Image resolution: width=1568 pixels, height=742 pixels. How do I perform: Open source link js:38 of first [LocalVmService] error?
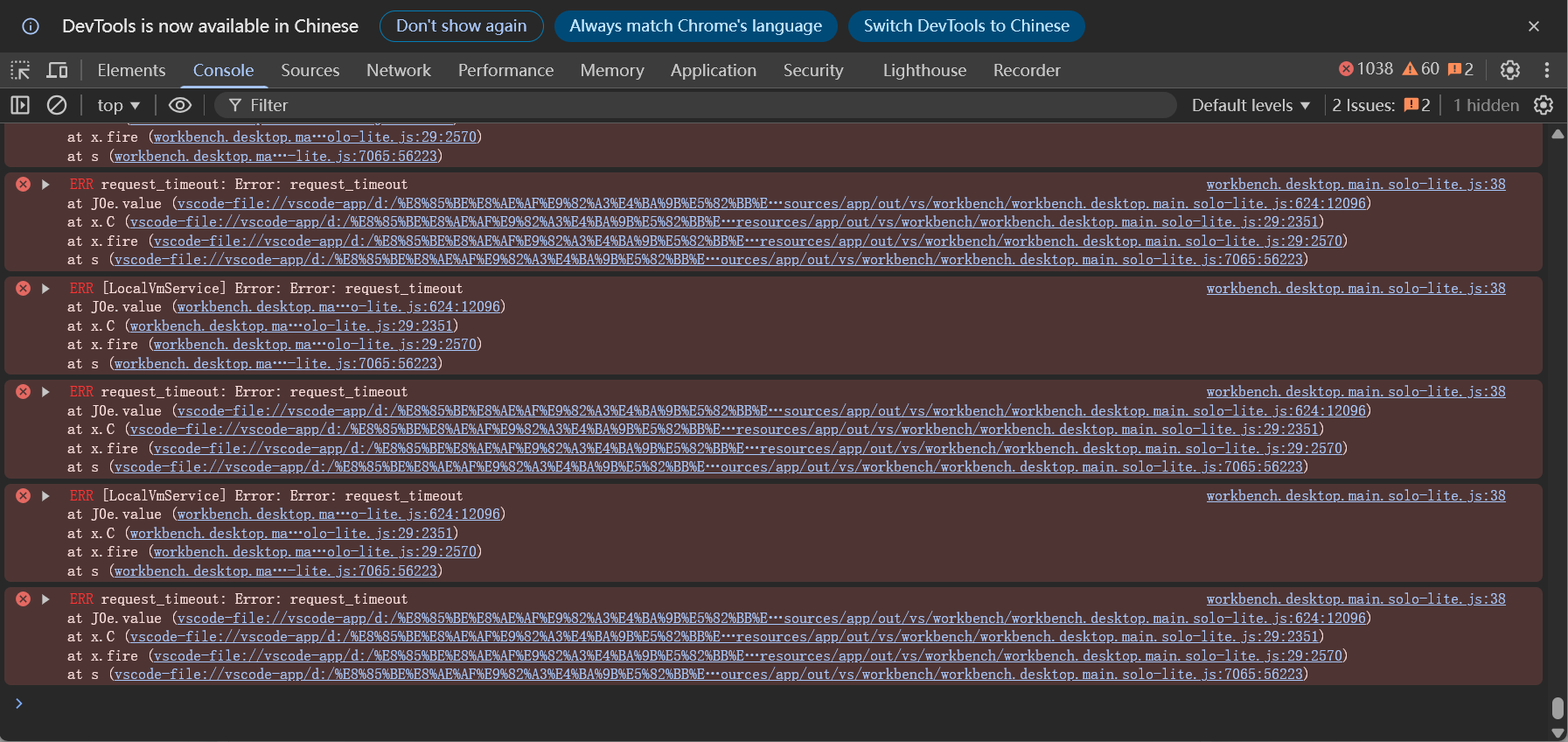[1356, 289]
